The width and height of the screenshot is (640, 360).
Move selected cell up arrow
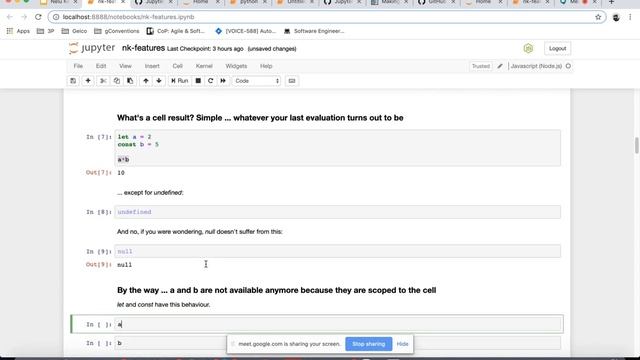(x=146, y=81)
